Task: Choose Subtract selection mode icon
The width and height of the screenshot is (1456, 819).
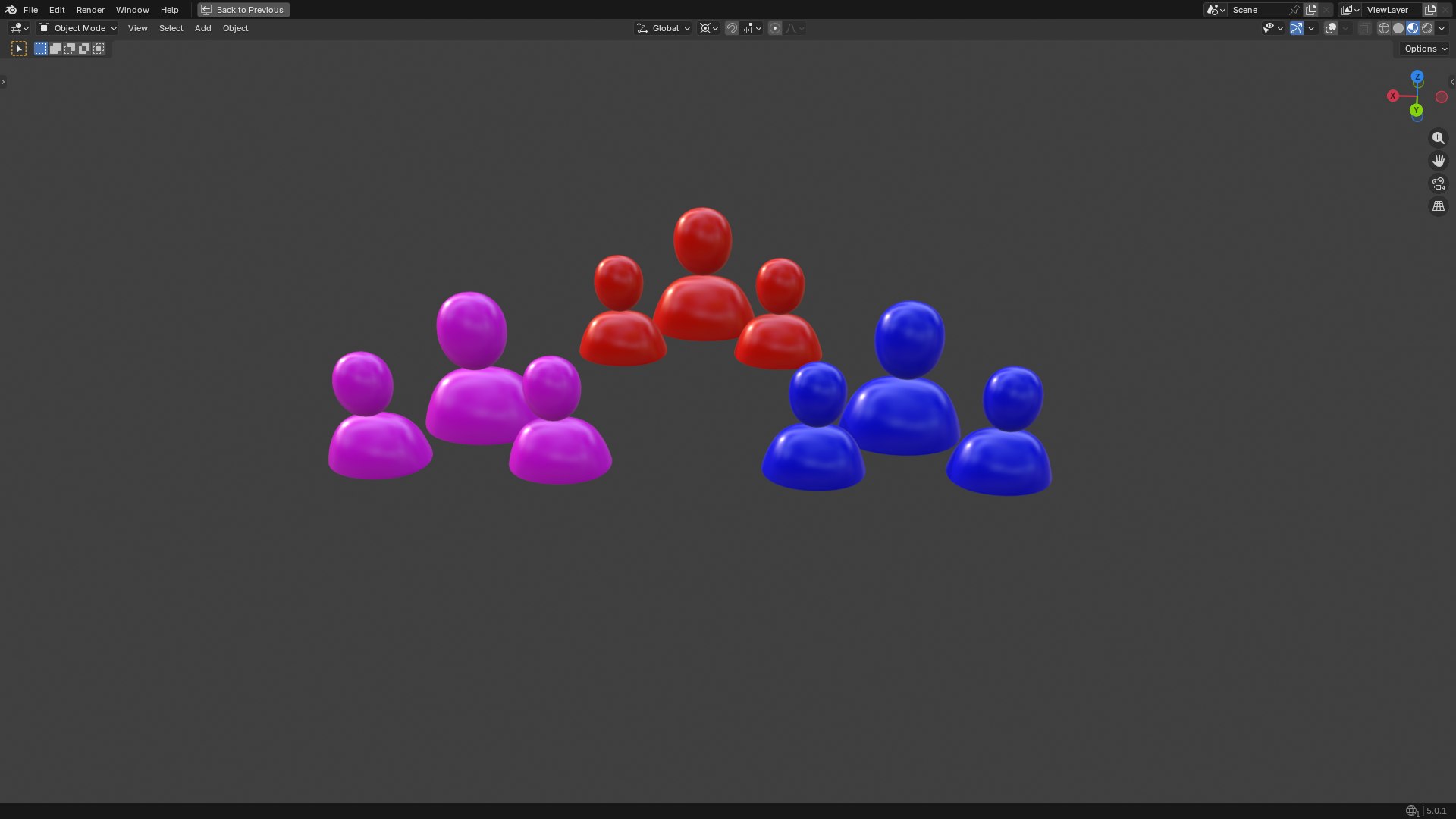Action: (x=70, y=49)
